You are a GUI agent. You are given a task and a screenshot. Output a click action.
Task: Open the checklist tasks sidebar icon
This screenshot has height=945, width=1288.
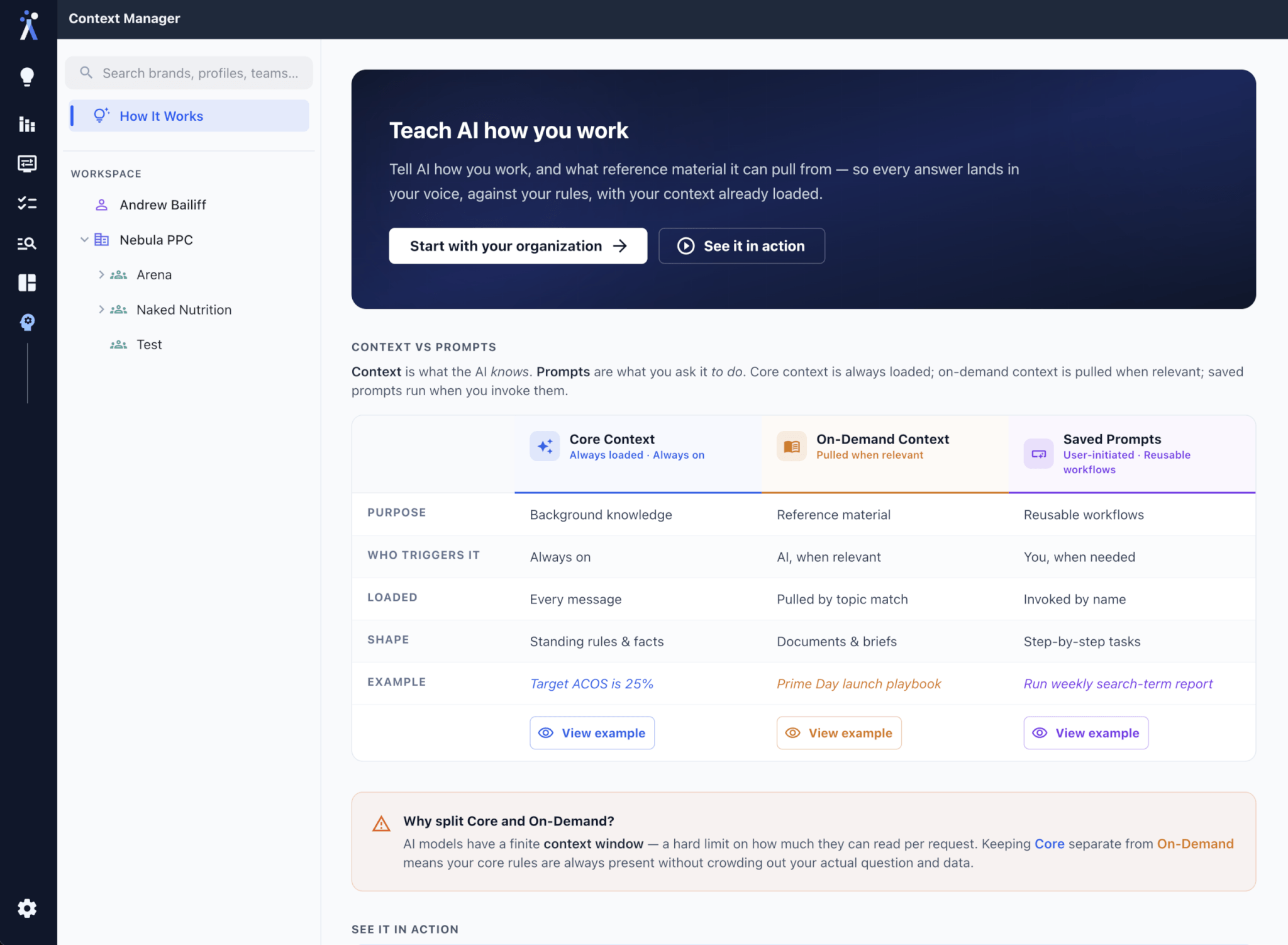coord(27,203)
